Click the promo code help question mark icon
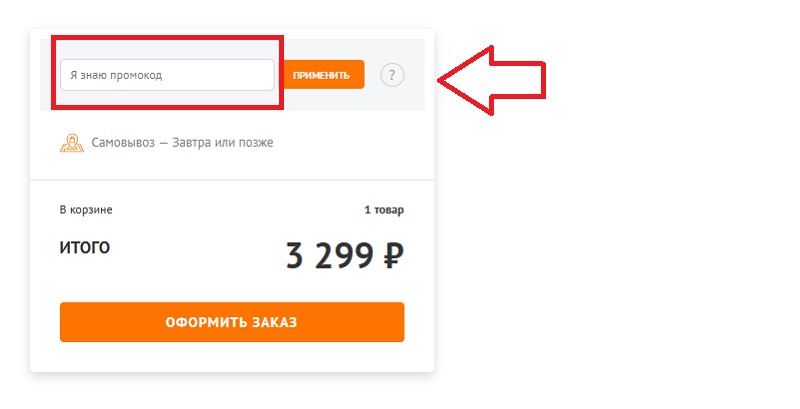Viewport: 800px width, 409px height. pos(392,75)
